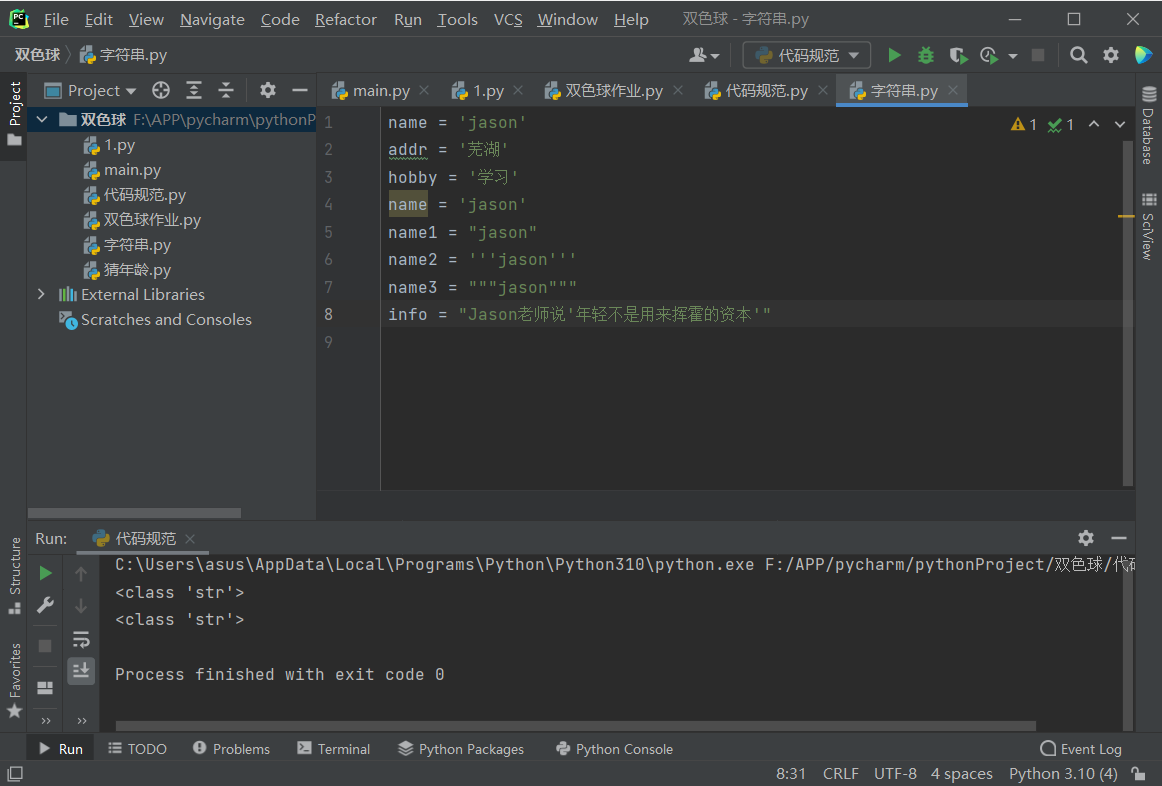Toggle soft-wrap in the Run console

pos(81,639)
